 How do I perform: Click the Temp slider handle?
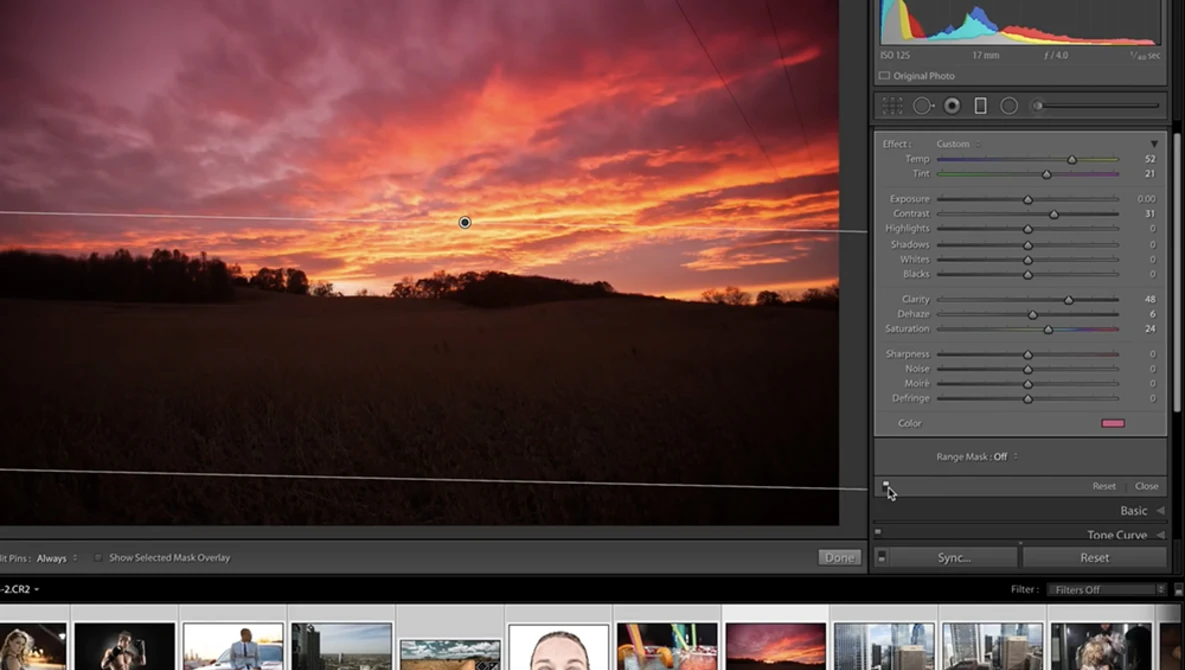[x=1072, y=159]
